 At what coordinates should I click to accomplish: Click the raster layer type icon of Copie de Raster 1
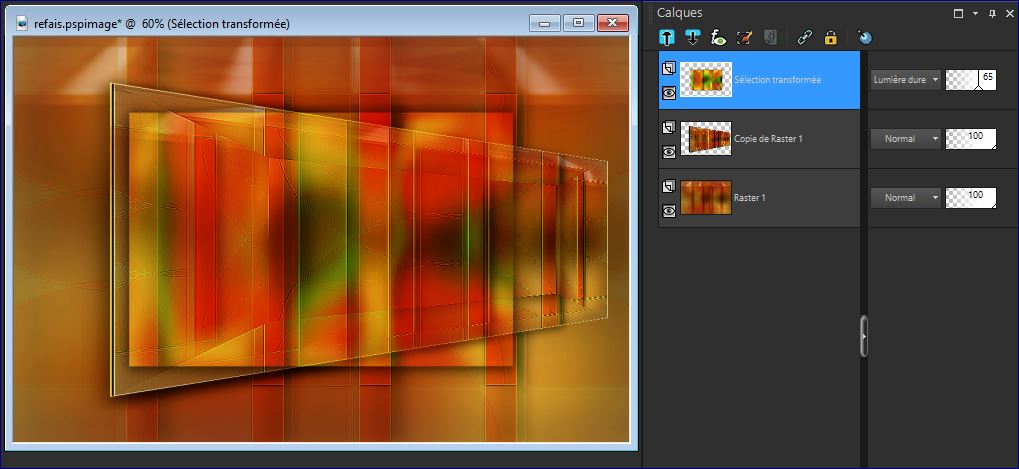pyautogui.click(x=669, y=127)
